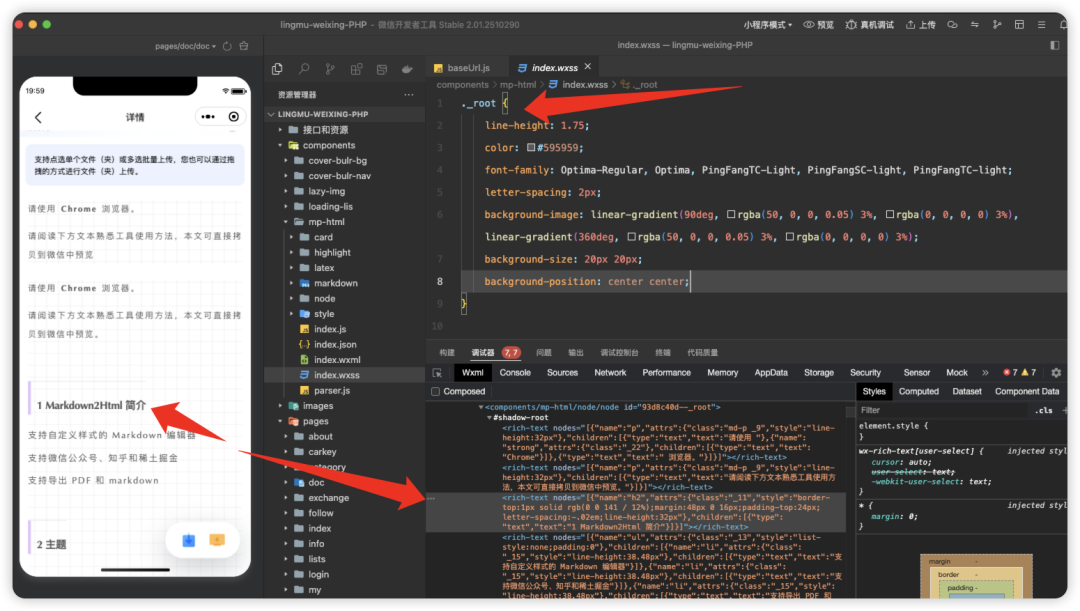This screenshot has width=1080, height=611.
Task: Open parser.js in file tree
Action: point(332,390)
